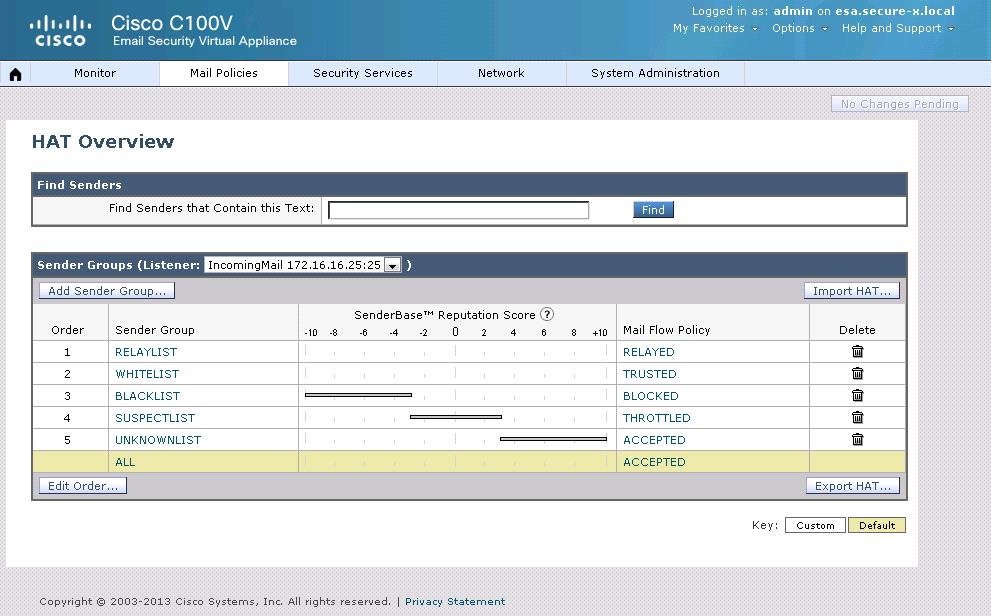Click No Changes Pending button
The width and height of the screenshot is (991, 616).
899,104
